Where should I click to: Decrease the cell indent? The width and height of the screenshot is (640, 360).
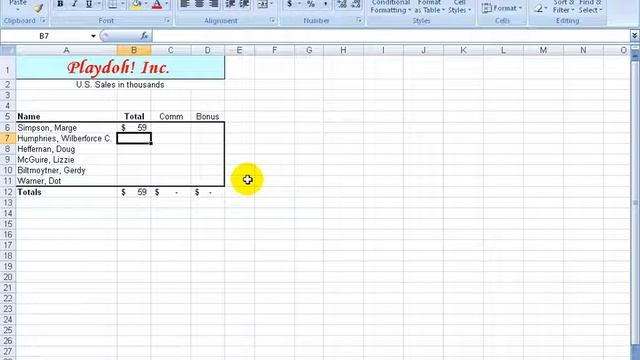point(230,4)
